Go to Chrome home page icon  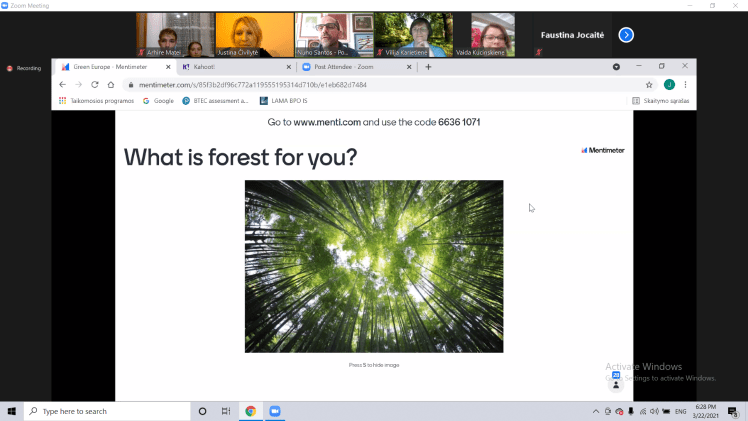(x=112, y=85)
